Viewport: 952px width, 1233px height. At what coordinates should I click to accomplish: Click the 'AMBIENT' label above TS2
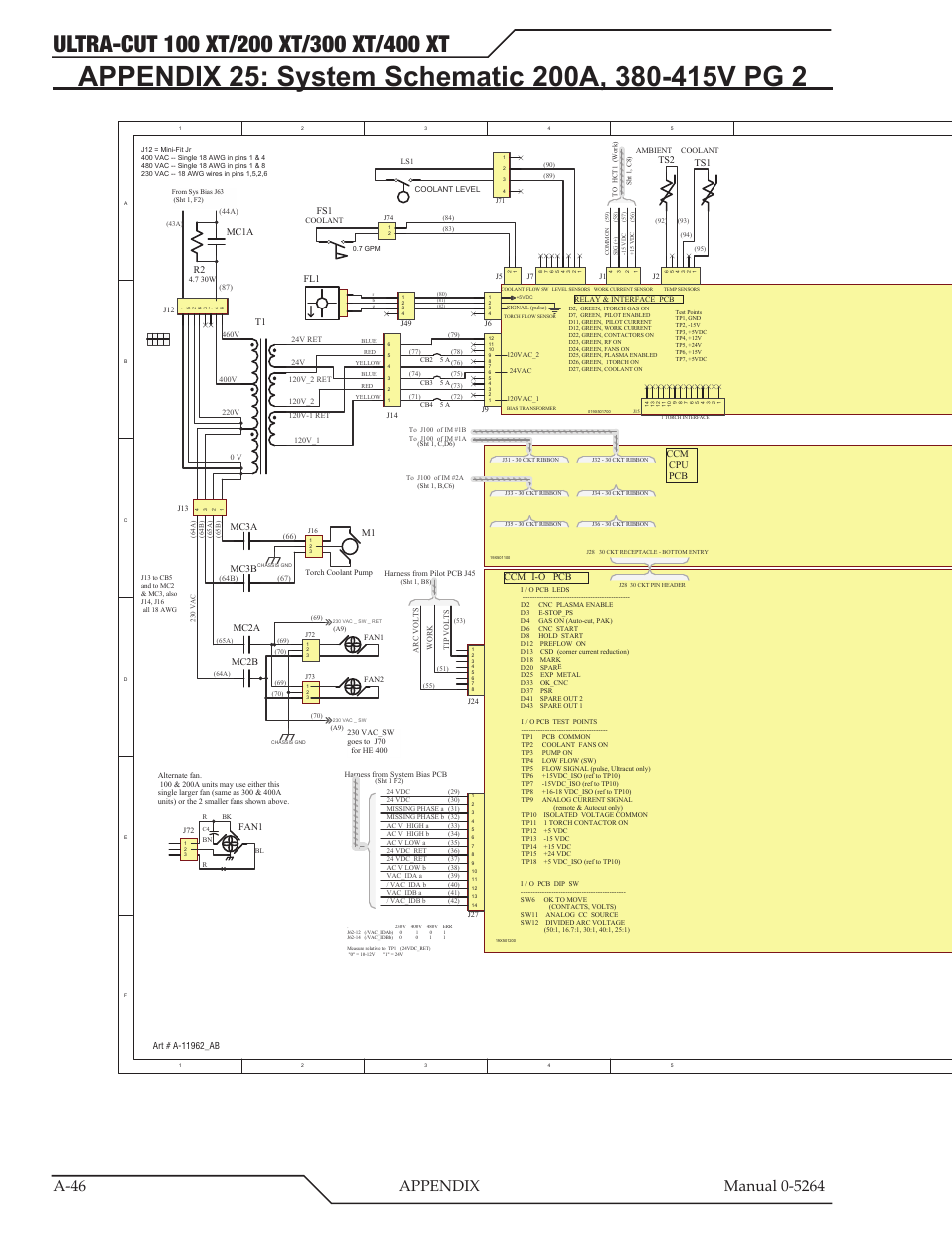(654, 151)
